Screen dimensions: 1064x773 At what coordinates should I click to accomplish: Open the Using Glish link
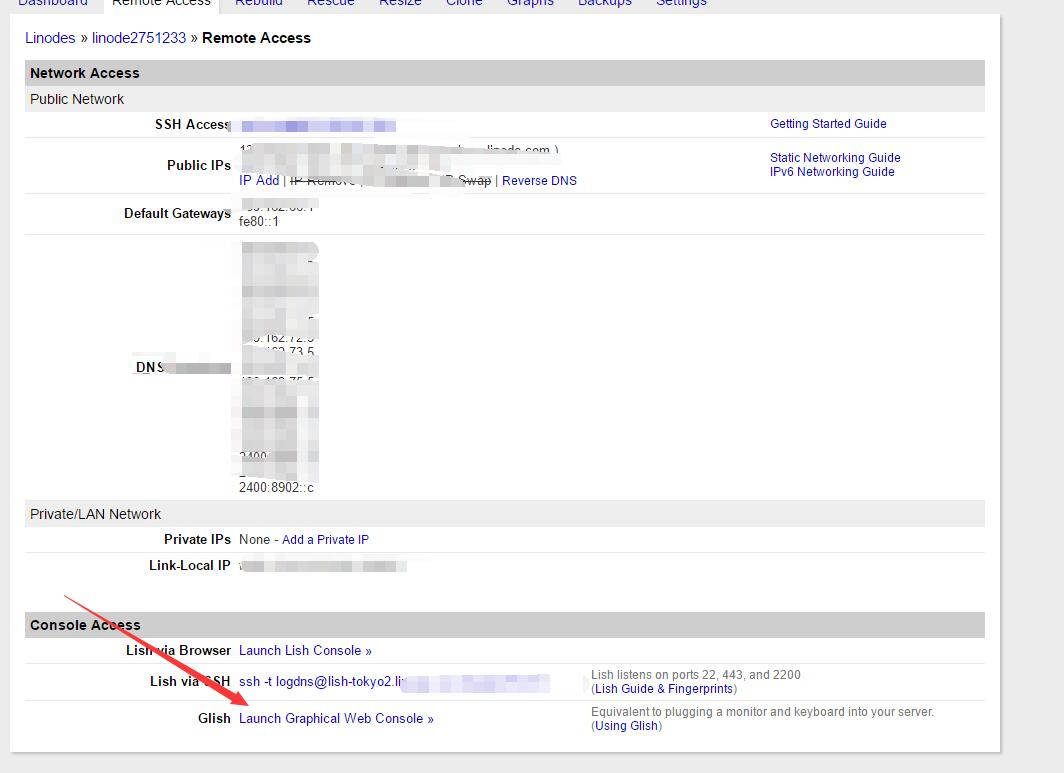(626, 725)
